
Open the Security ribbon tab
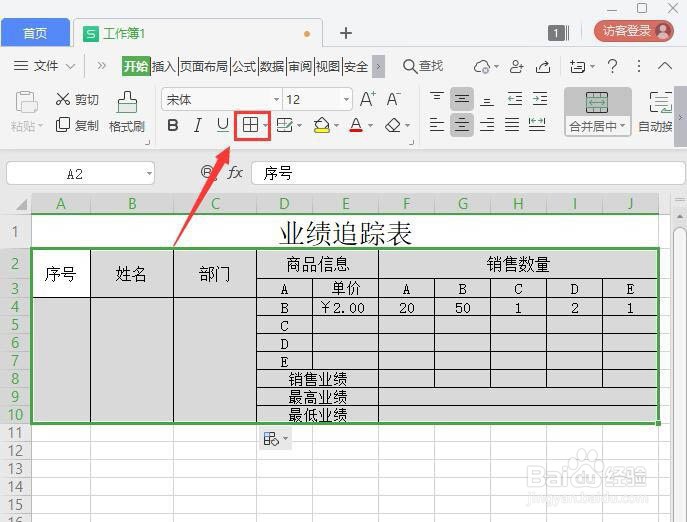click(x=356, y=66)
